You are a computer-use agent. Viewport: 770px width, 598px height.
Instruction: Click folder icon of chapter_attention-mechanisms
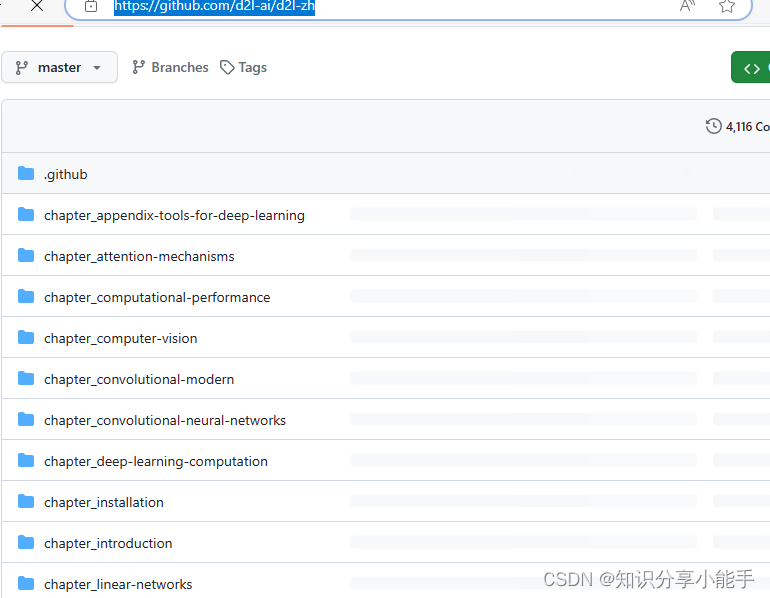pos(26,255)
